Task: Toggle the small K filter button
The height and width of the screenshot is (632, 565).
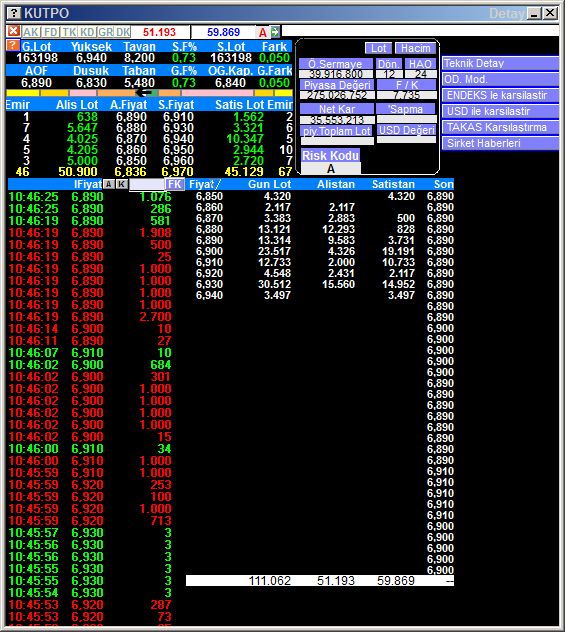Action: (x=121, y=184)
